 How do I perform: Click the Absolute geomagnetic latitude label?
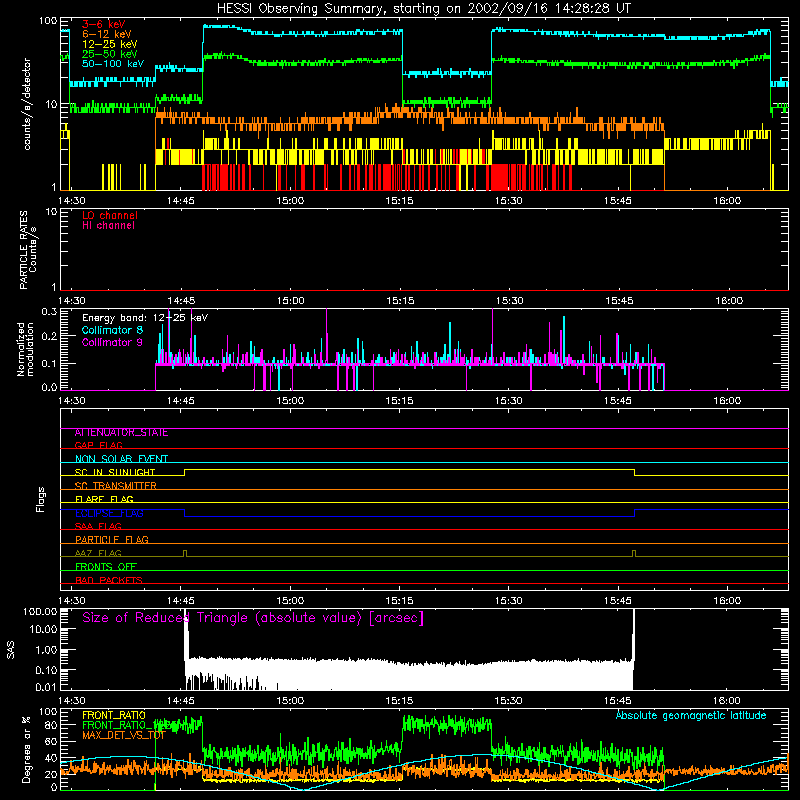click(x=691, y=716)
